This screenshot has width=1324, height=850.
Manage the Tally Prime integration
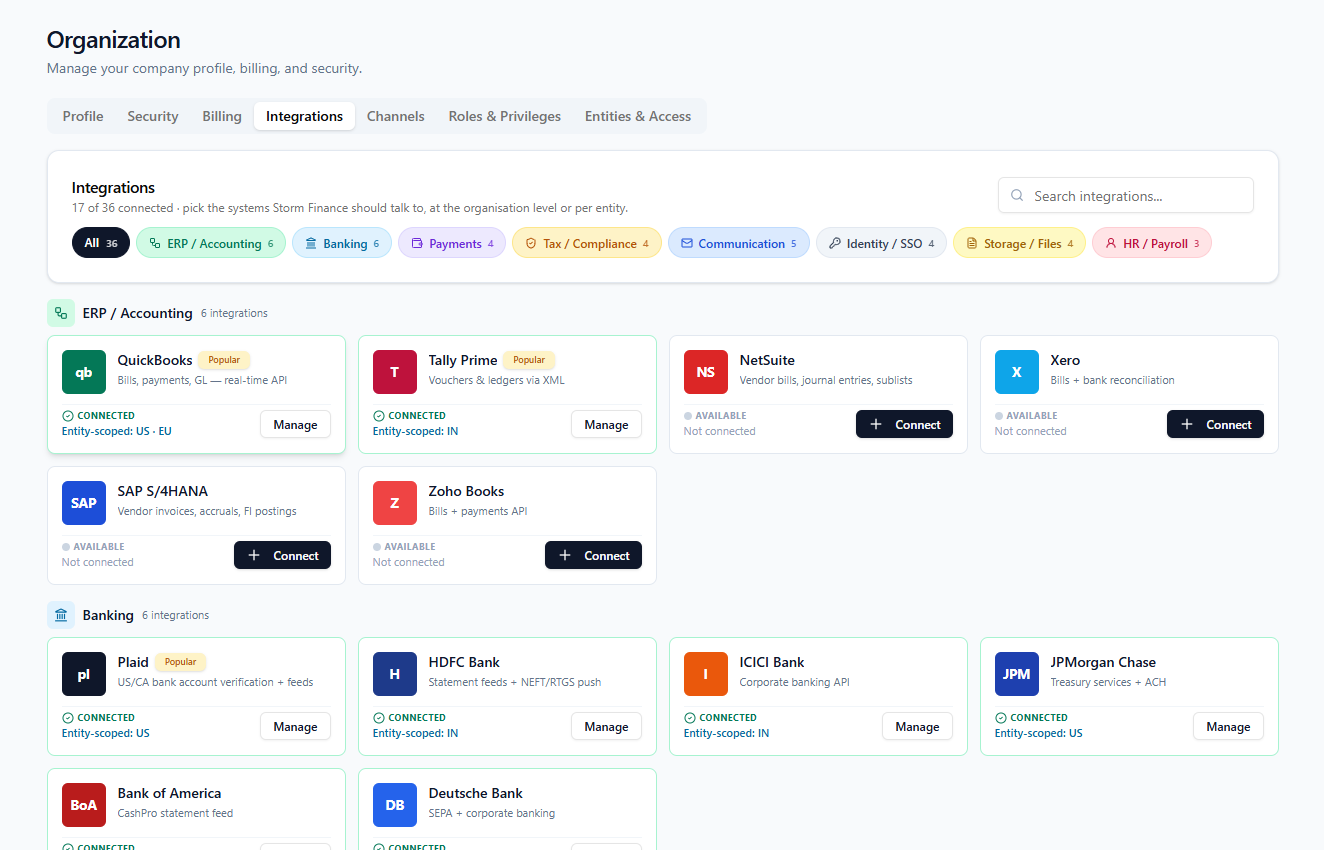coord(606,424)
